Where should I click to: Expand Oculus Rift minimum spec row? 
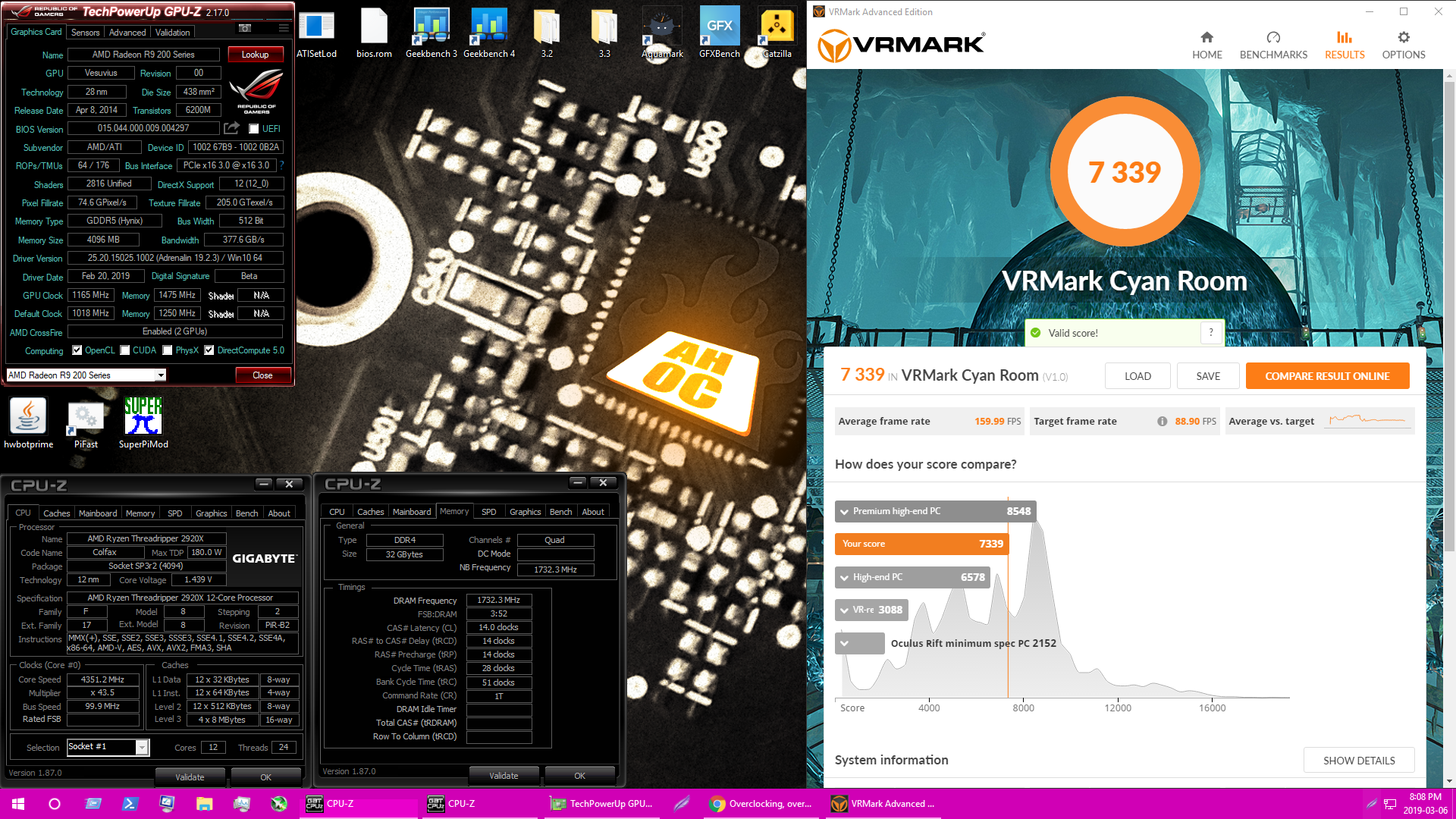pyautogui.click(x=844, y=644)
